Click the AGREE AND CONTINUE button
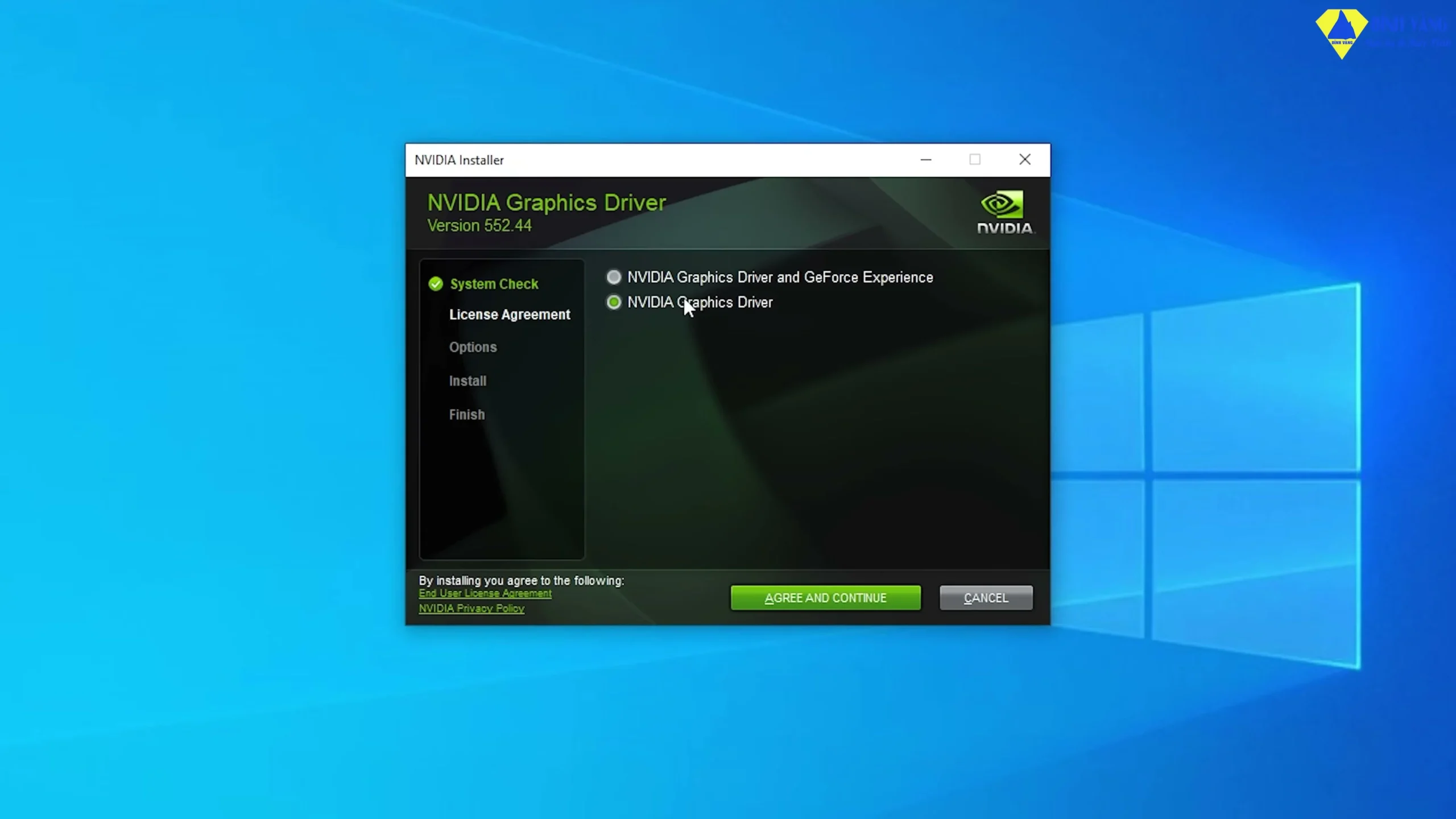 pos(825,598)
